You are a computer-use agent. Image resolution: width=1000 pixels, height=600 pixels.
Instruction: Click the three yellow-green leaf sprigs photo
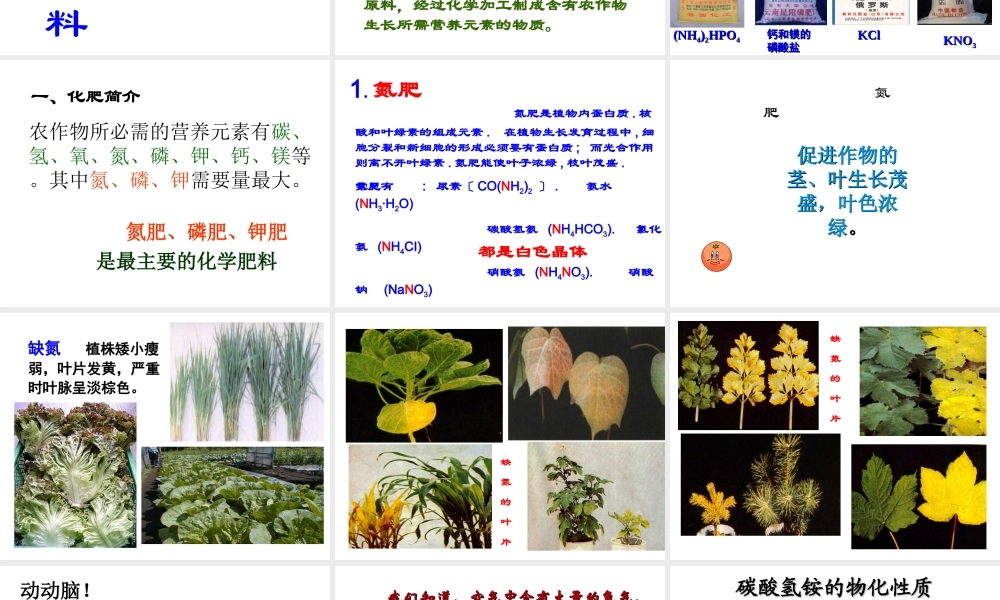pos(748,376)
